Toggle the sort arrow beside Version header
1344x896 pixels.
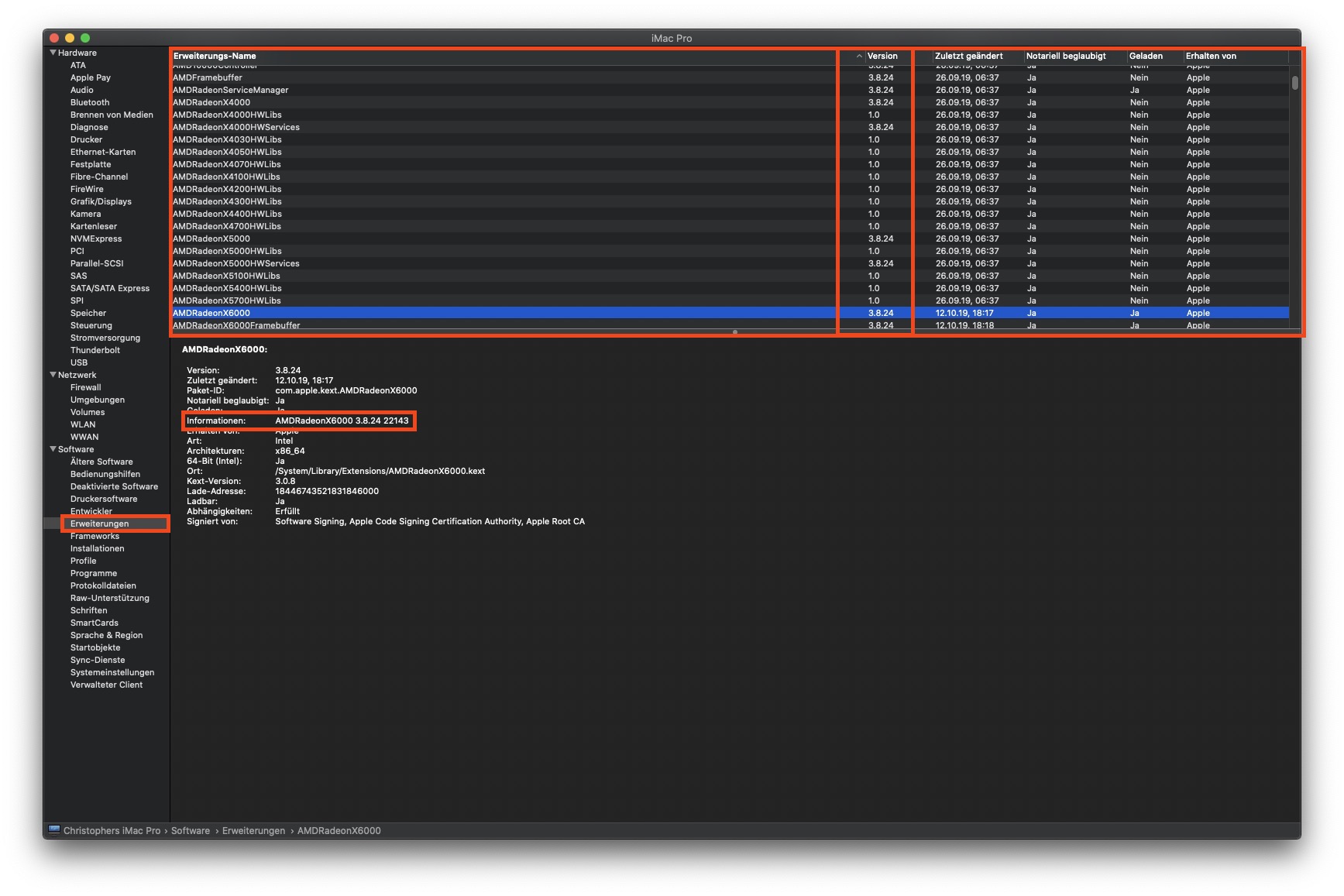tap(859, 56)
